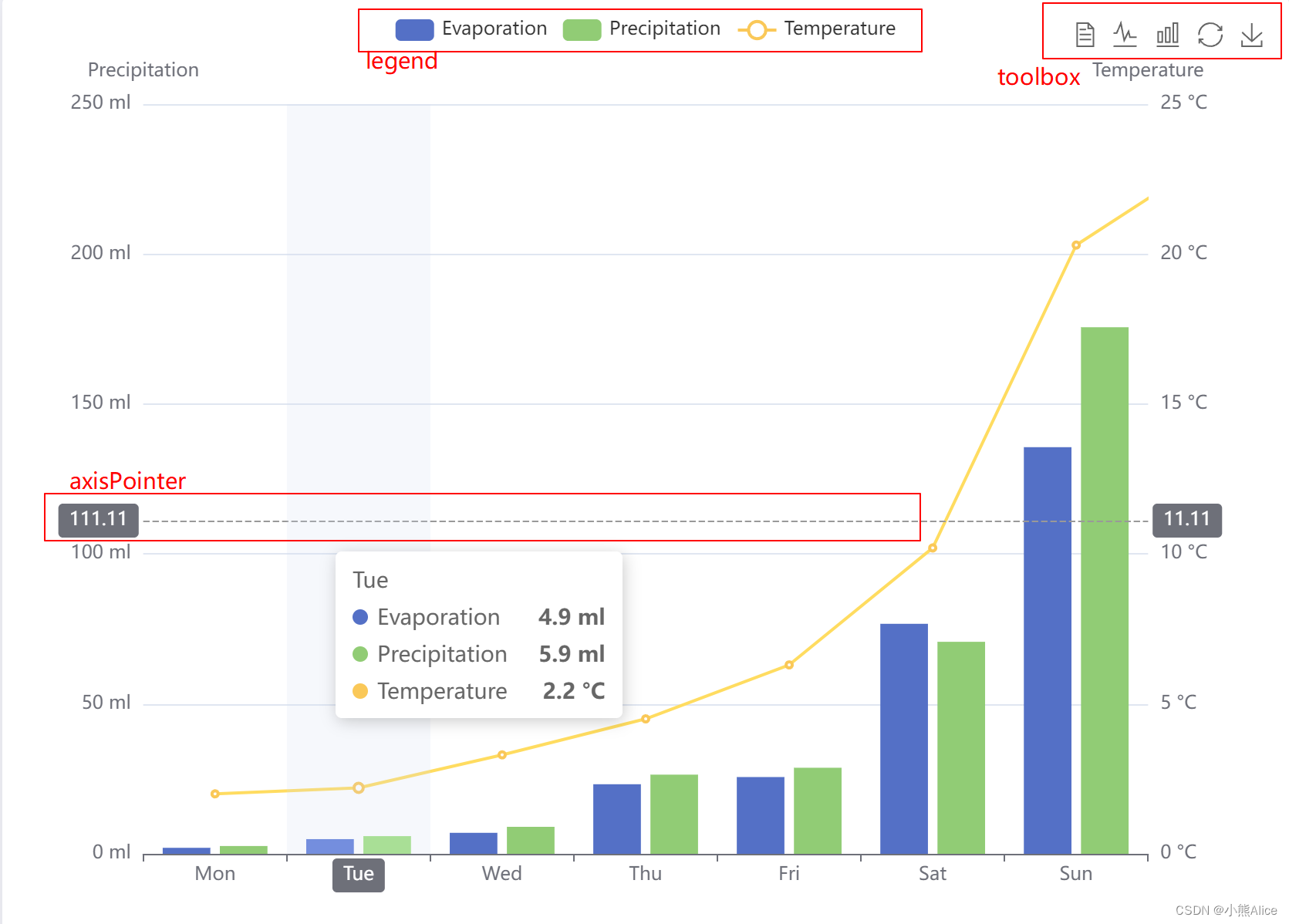Click the Wed axis label
The image size is (1289, 924).
click(502, 874)
